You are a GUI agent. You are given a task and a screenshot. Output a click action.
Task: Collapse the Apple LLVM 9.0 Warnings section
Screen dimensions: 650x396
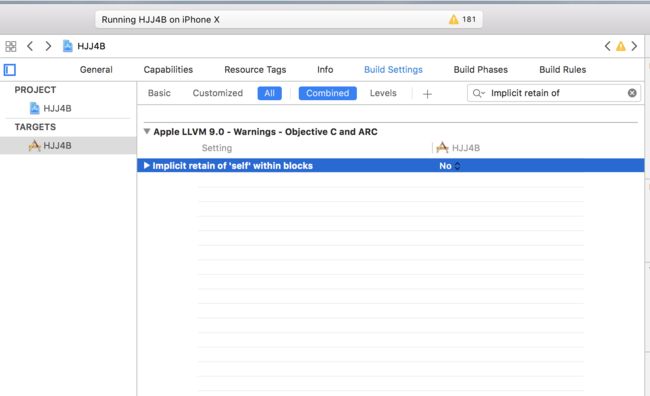pos(147,131)
